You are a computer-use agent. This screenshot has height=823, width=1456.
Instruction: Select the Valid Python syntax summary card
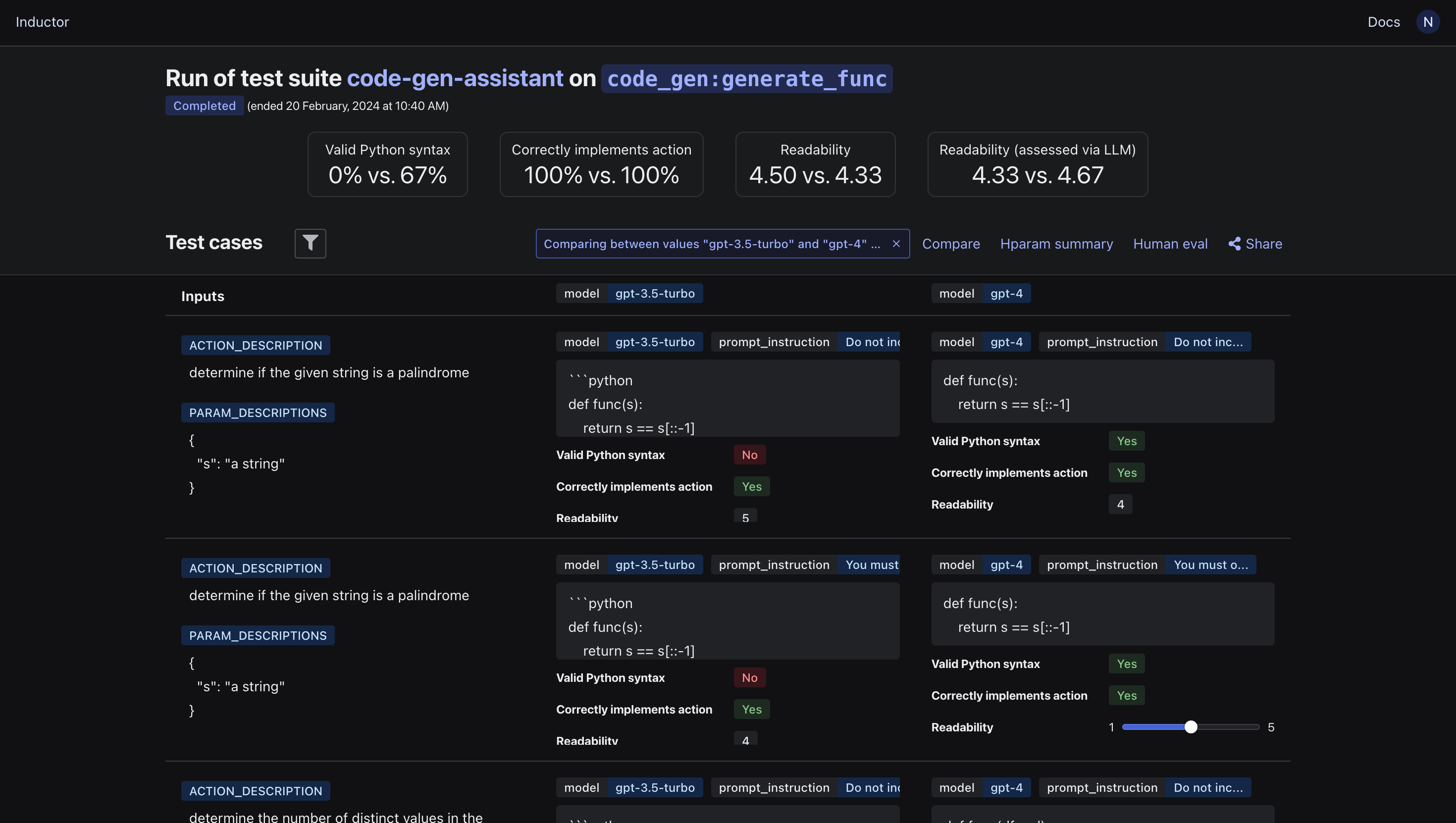point(387,164)
